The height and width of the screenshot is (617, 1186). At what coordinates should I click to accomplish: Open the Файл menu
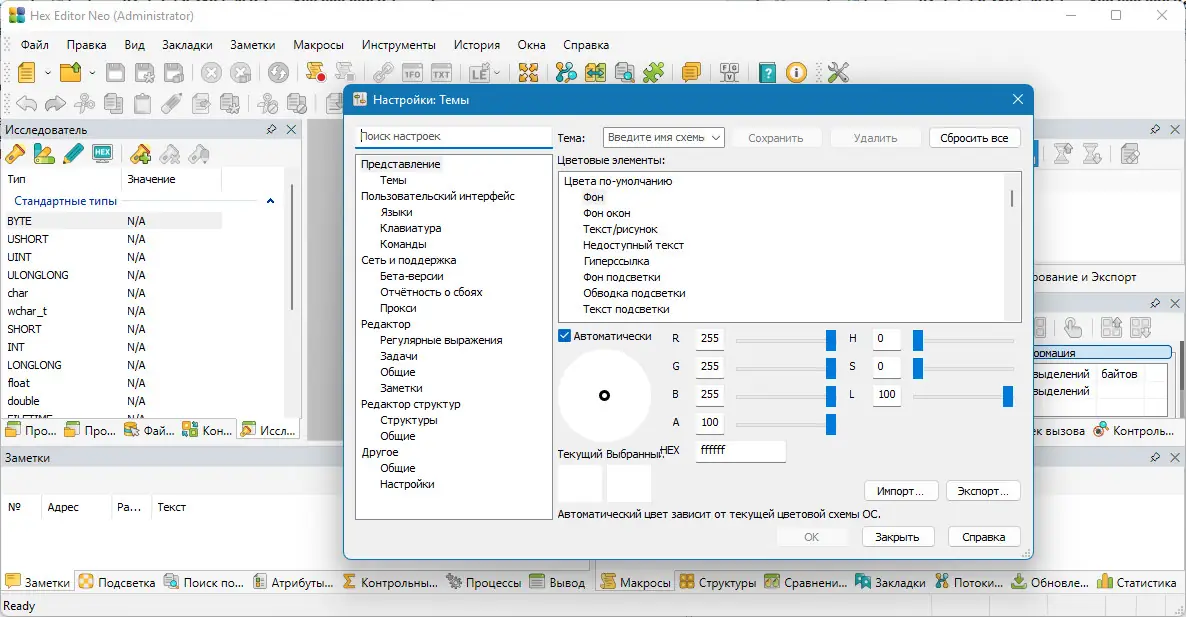(x=35, y=45)
